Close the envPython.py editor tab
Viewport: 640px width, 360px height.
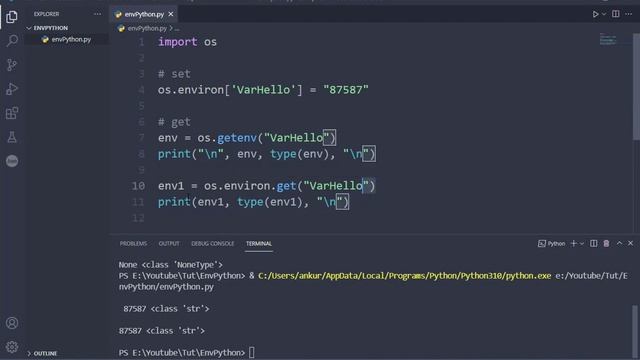point(171,14)
